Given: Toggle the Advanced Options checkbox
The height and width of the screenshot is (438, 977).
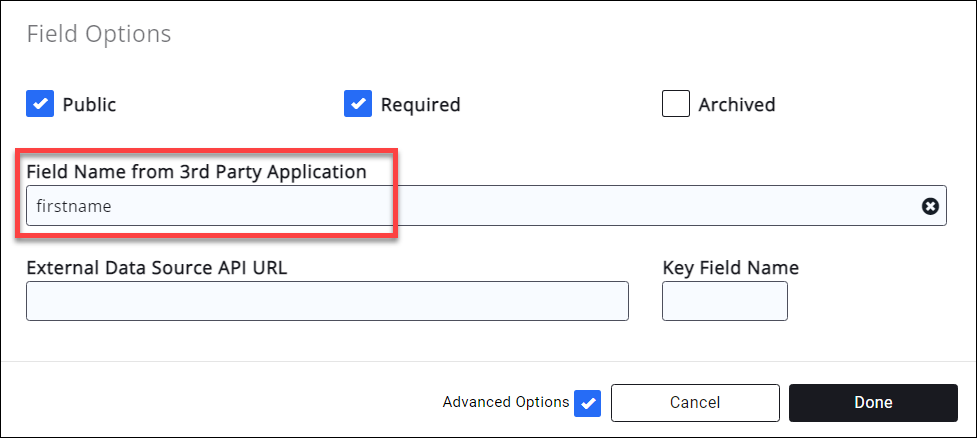Looking at the screenshot, I should click(588, 403).
